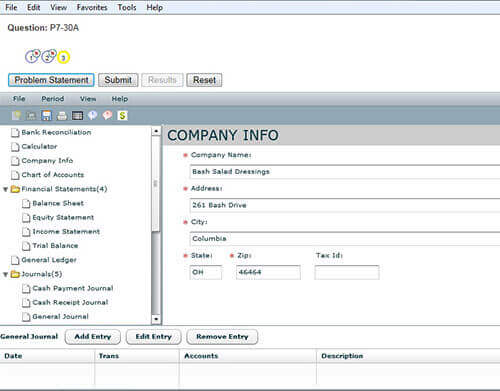
Task: Open Bank Reconciliation page
Action: tap(51, 133)
